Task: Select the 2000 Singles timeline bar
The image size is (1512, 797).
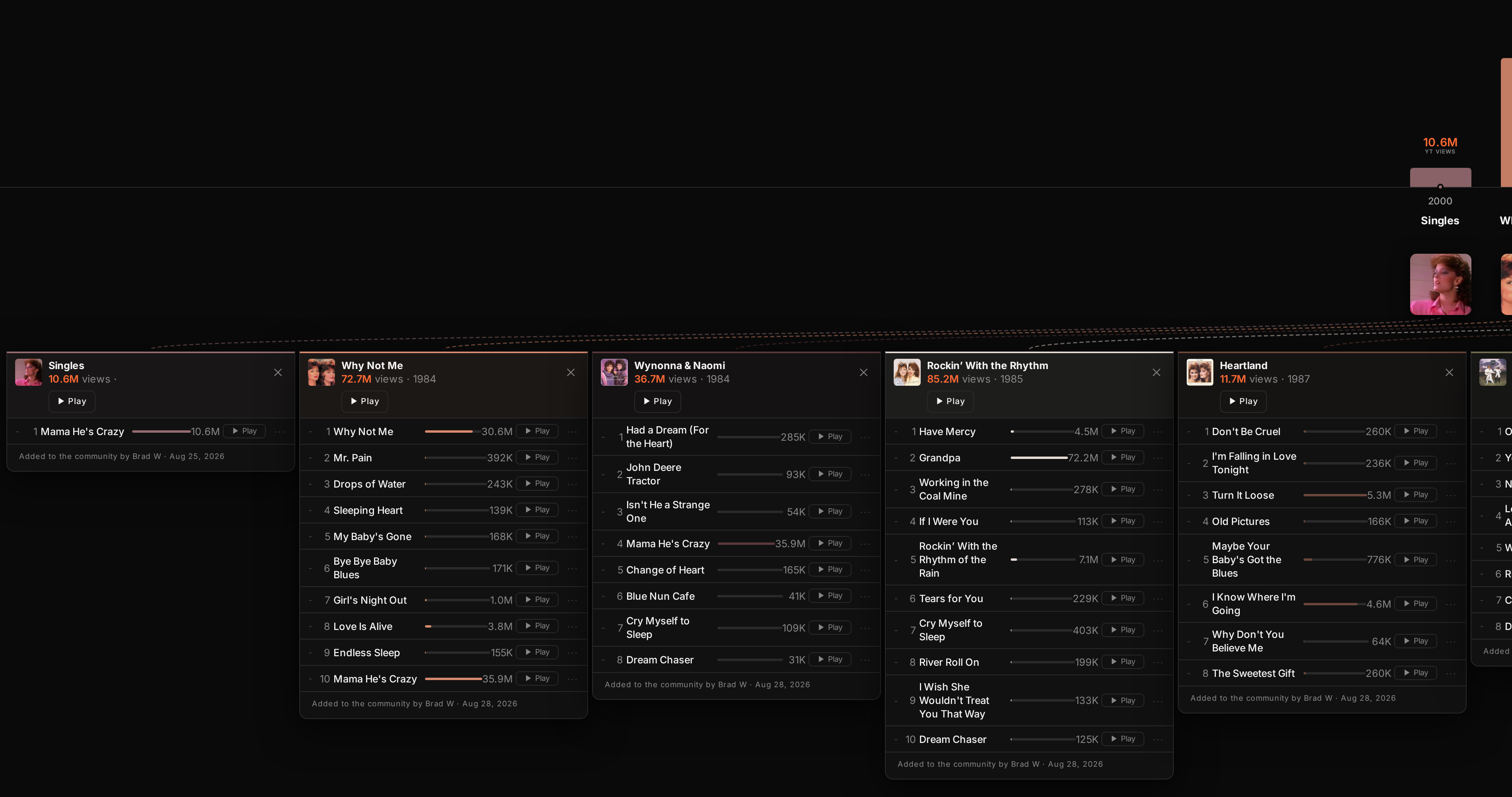Action: 1440,178
